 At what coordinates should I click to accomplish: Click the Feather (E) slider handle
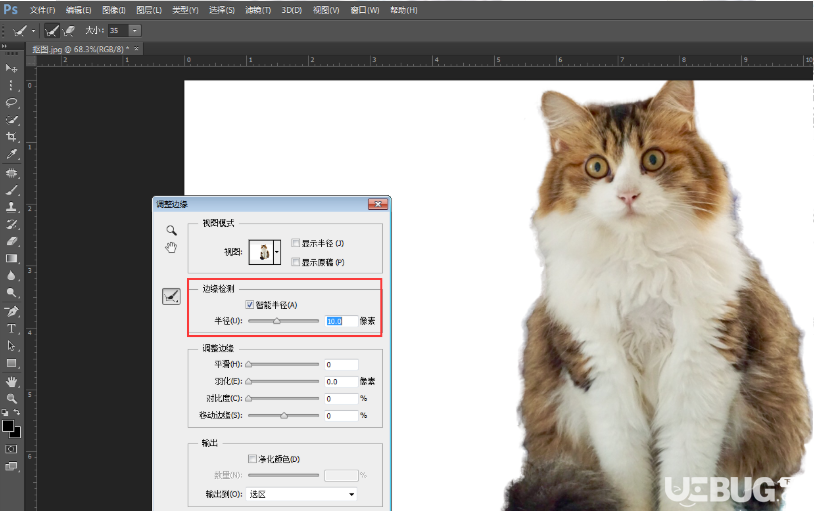tap(249, 382)
